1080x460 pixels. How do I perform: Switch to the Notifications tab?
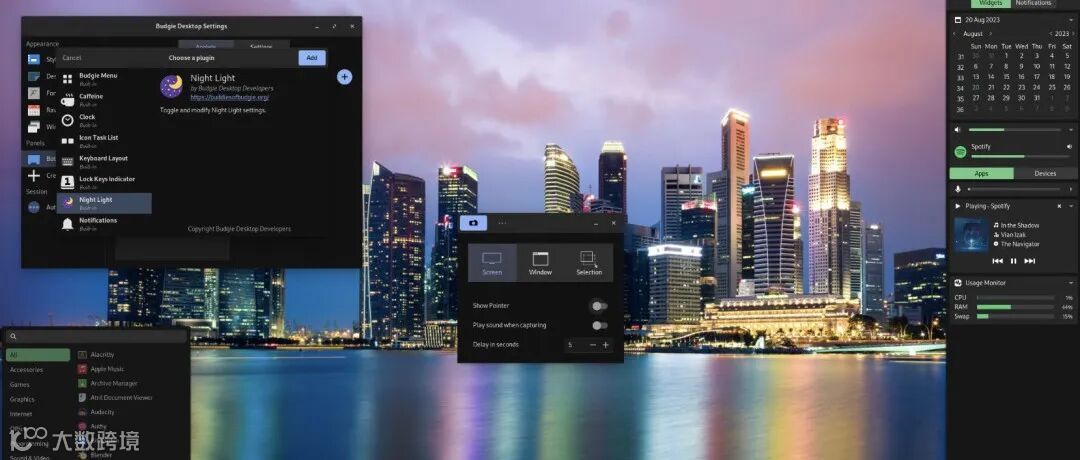[x=1033, y=3]
